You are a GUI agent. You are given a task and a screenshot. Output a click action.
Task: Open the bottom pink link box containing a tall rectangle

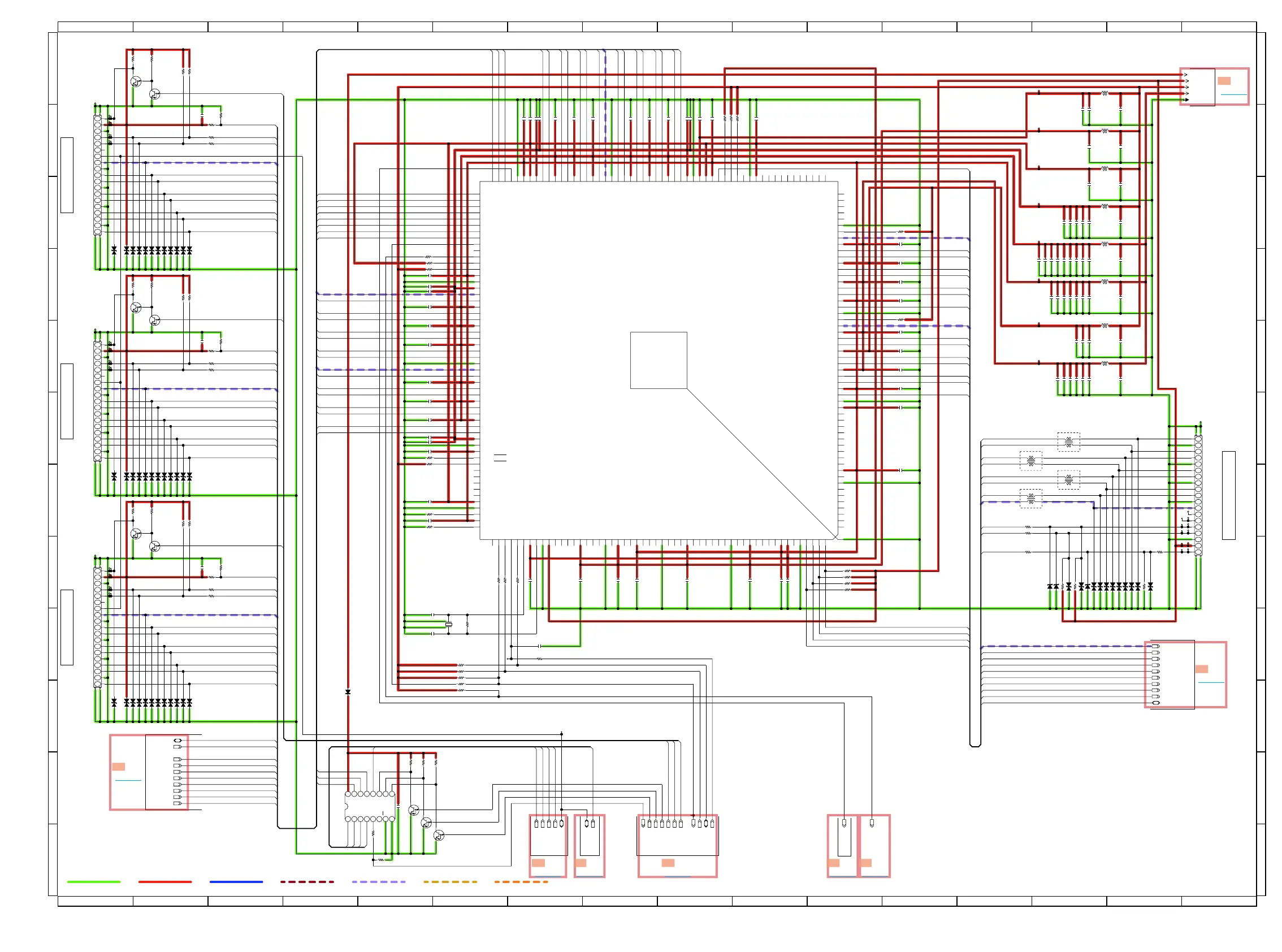[842, 846]
